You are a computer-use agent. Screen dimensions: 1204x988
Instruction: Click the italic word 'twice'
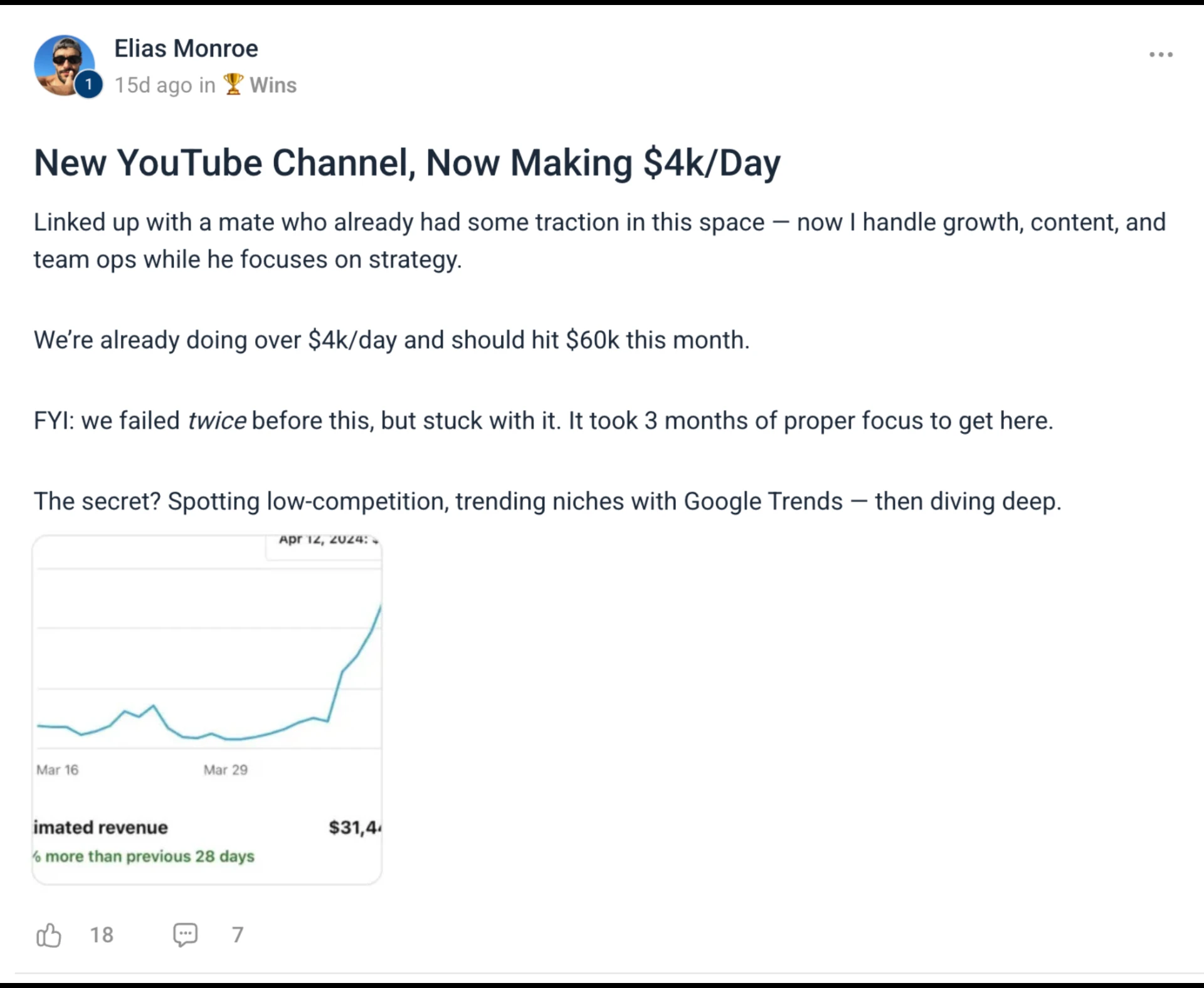click(x=217, y=421)
